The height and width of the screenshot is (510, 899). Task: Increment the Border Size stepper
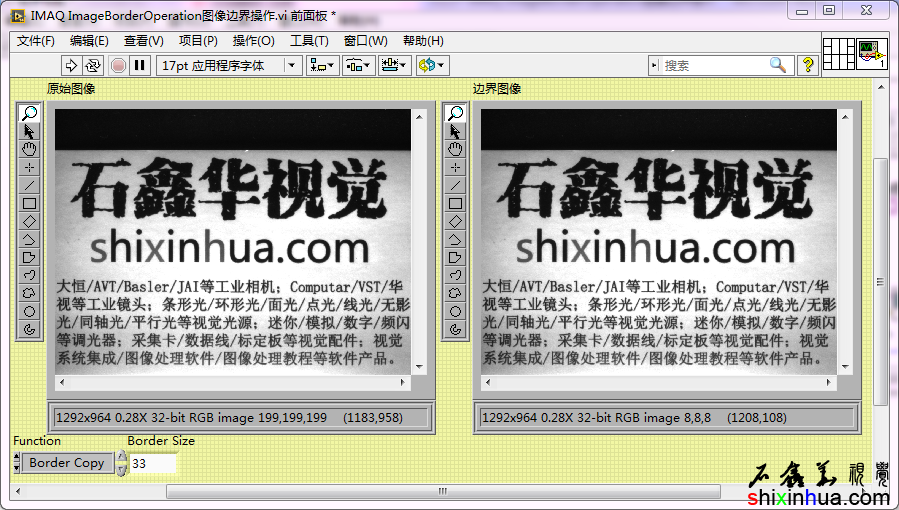pos(122,457)
